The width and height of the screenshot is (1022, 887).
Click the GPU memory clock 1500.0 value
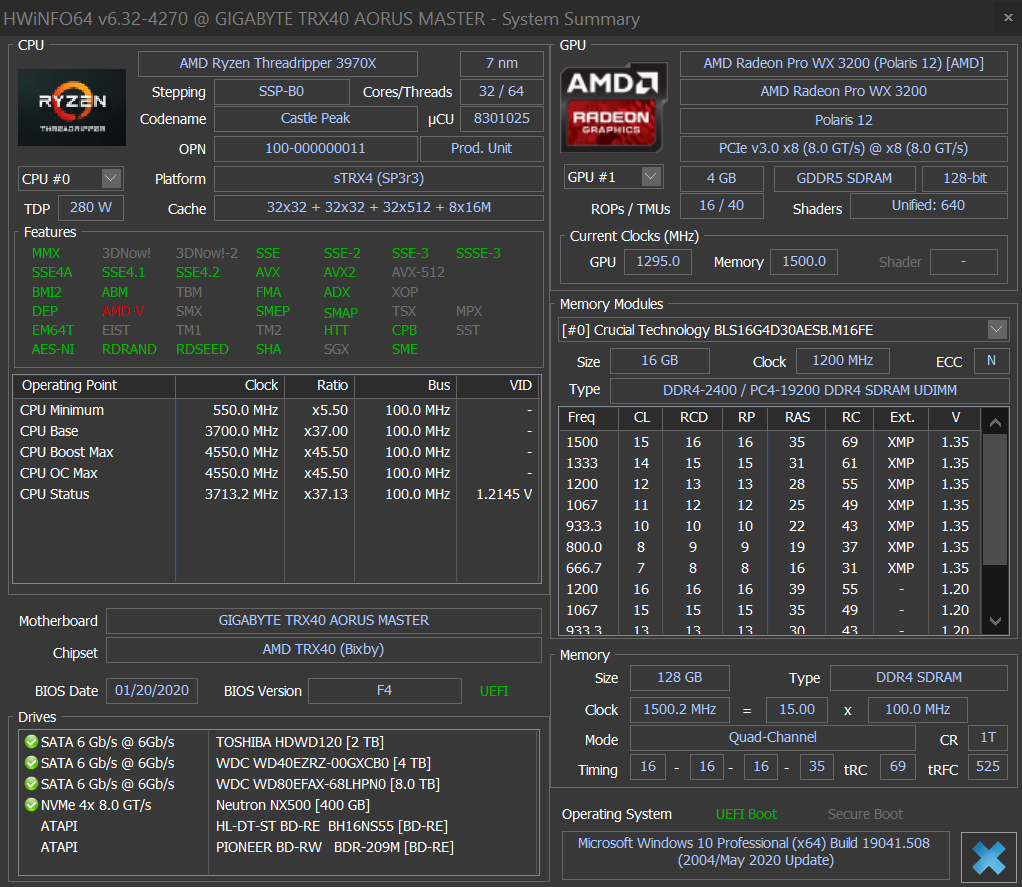tap(804, 262)
